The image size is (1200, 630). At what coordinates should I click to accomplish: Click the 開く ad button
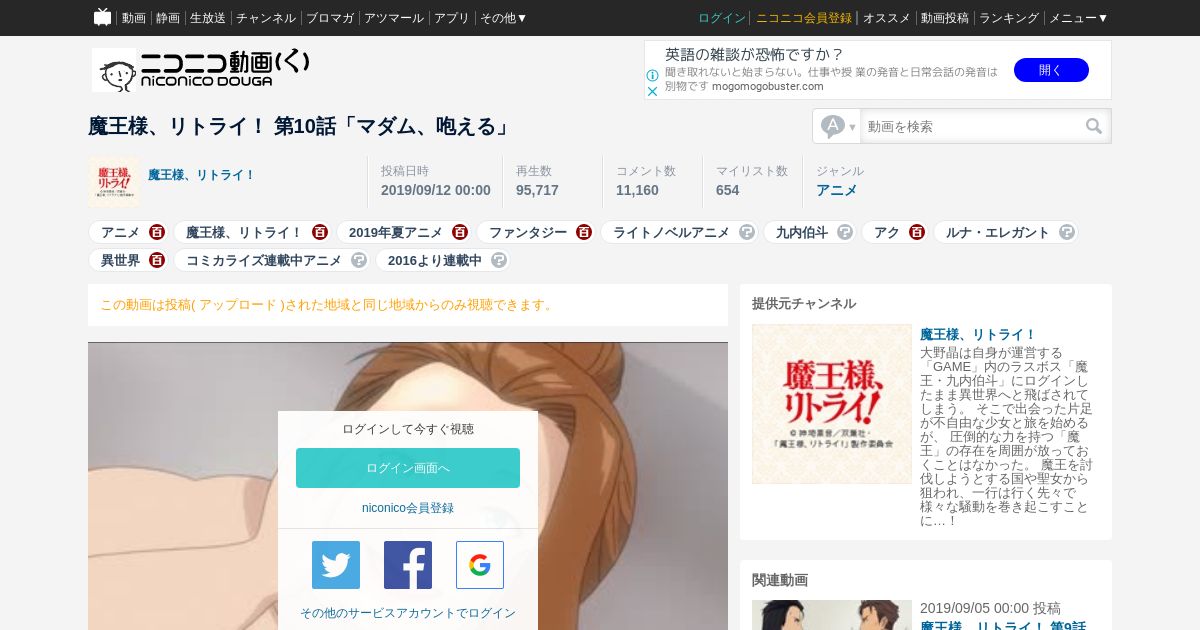pyautogui.click(x=1051, y=70)
